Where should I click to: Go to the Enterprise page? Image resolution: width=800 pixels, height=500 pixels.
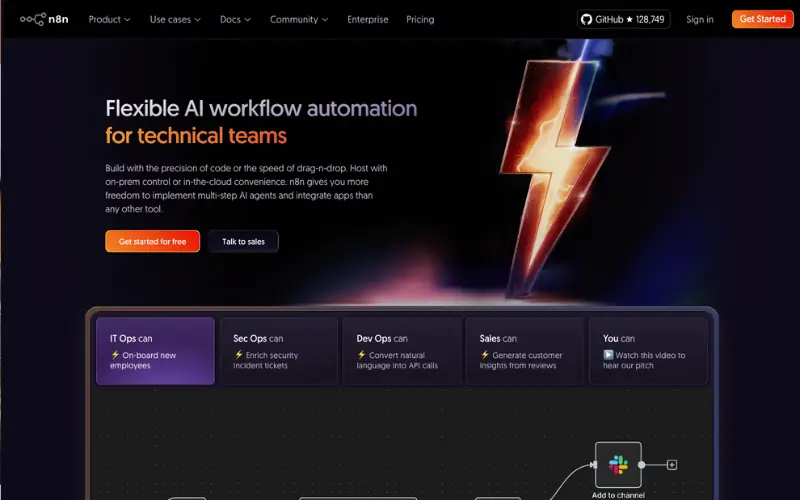(367, 19)
